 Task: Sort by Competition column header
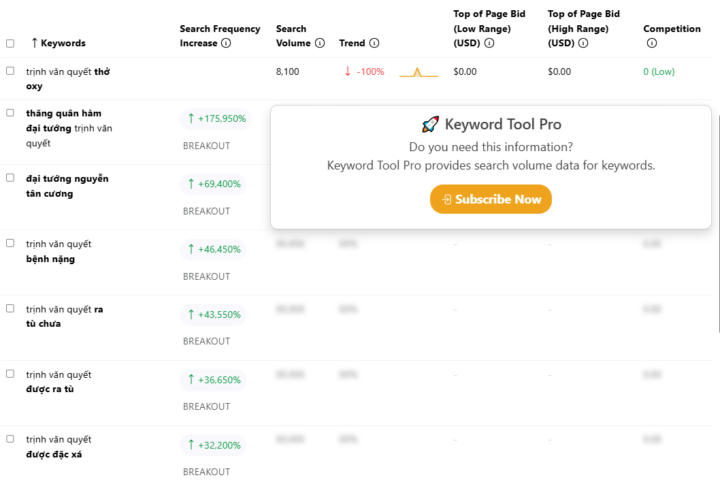[x=672, y=29]
